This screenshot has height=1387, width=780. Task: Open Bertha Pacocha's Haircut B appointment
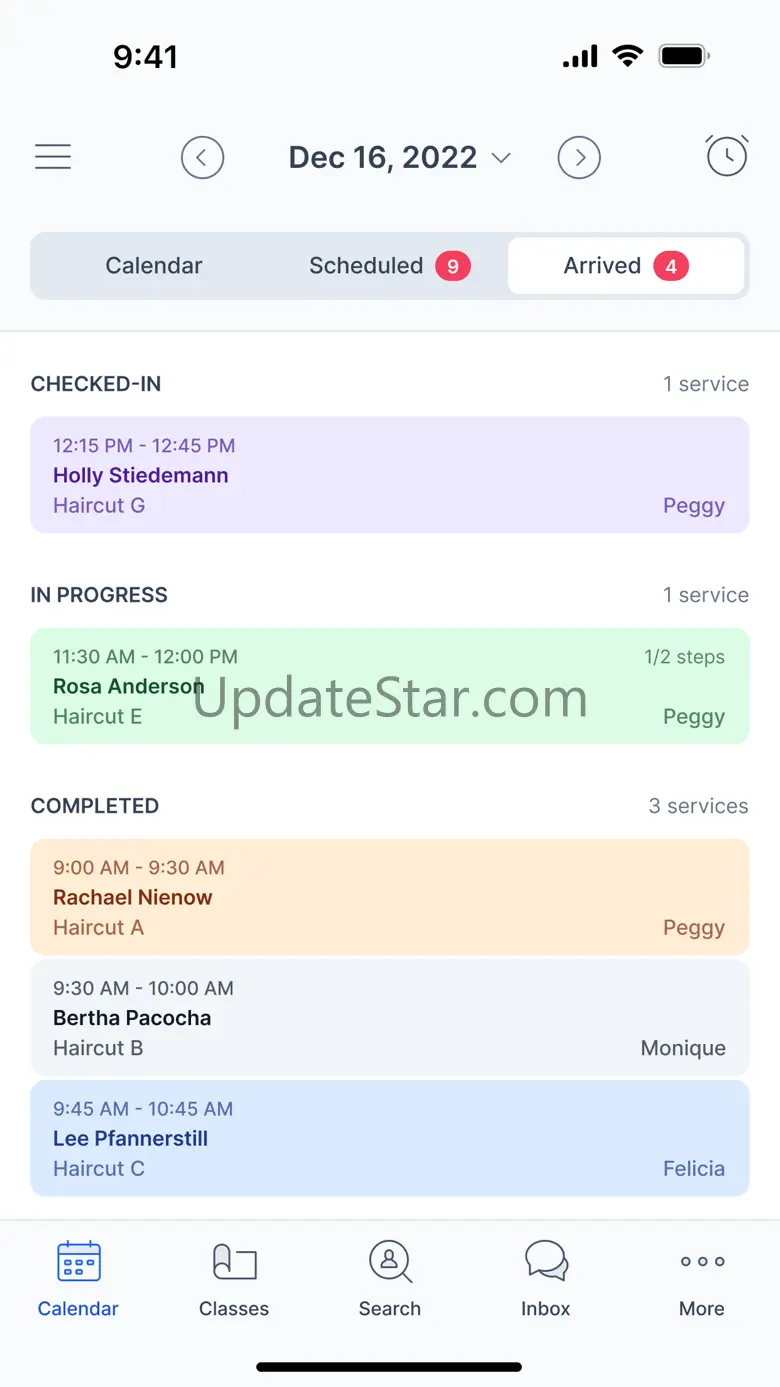click(390, 1018)
